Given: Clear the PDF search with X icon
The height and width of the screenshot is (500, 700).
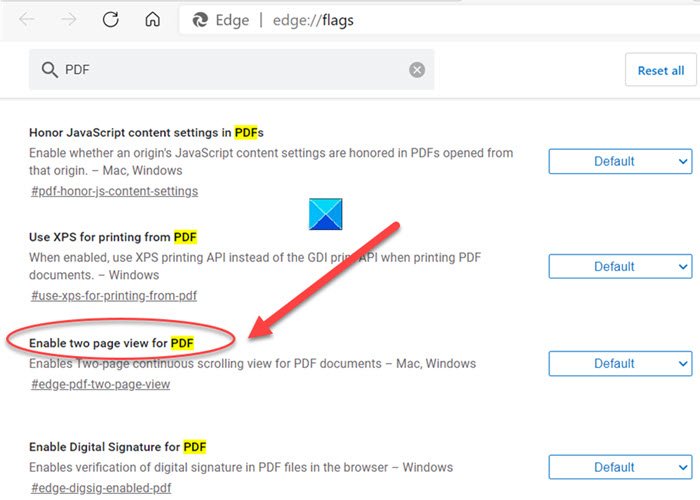Looking at the screenshot, I should coord(417,70).
